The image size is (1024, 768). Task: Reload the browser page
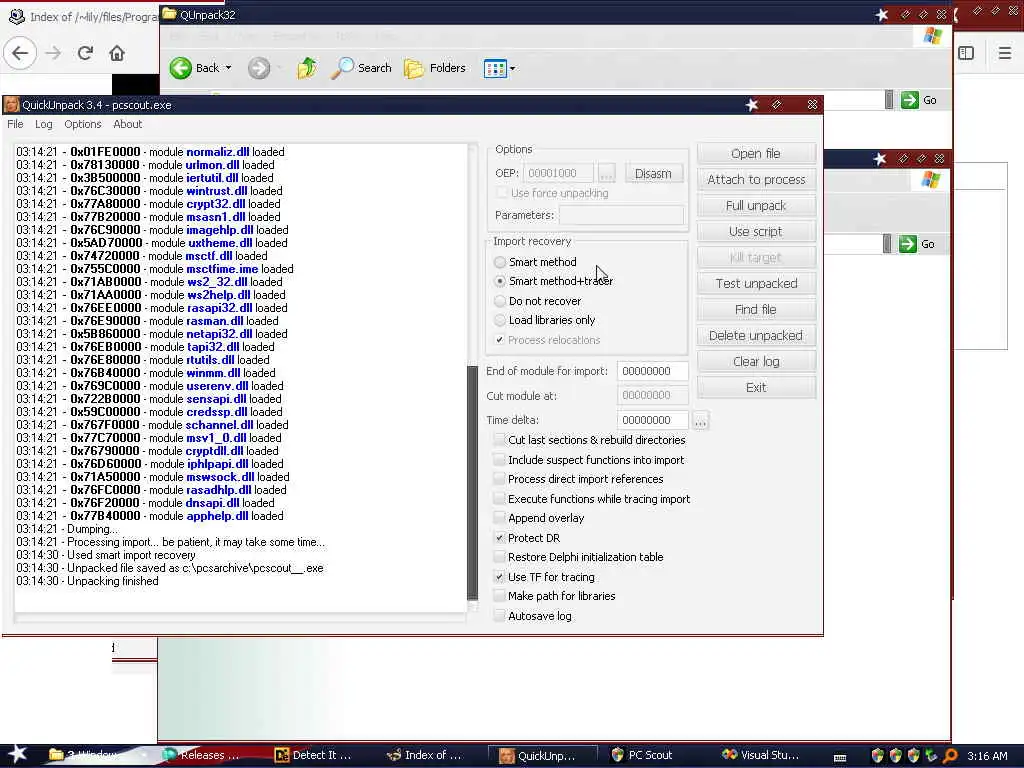86,53
